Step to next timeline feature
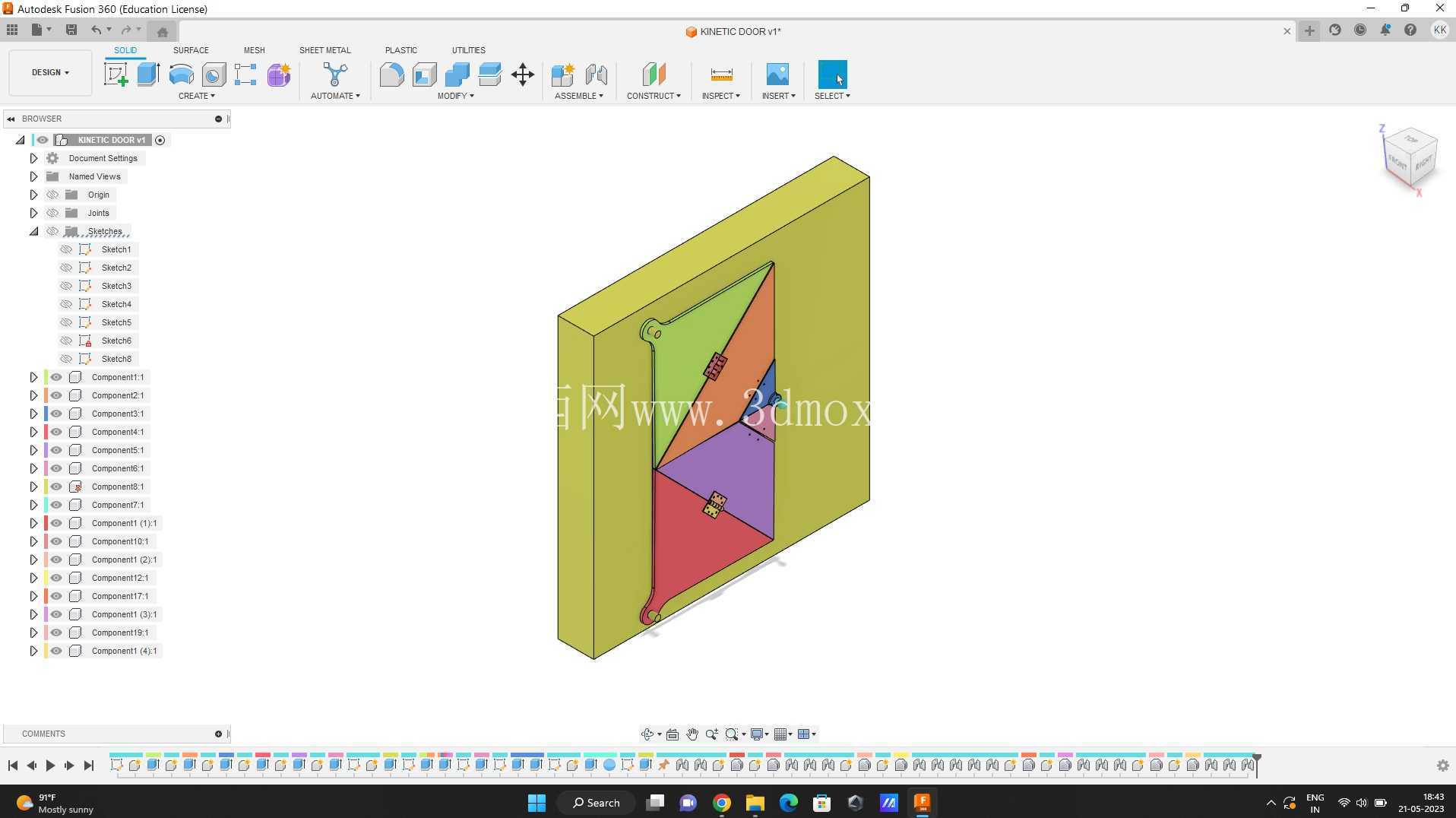1456x818 pixels. pos(69,766)
